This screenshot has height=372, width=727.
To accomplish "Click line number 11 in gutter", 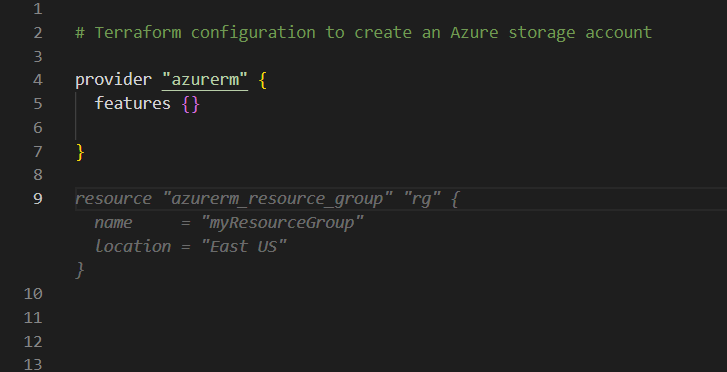I will pos(33,318).
